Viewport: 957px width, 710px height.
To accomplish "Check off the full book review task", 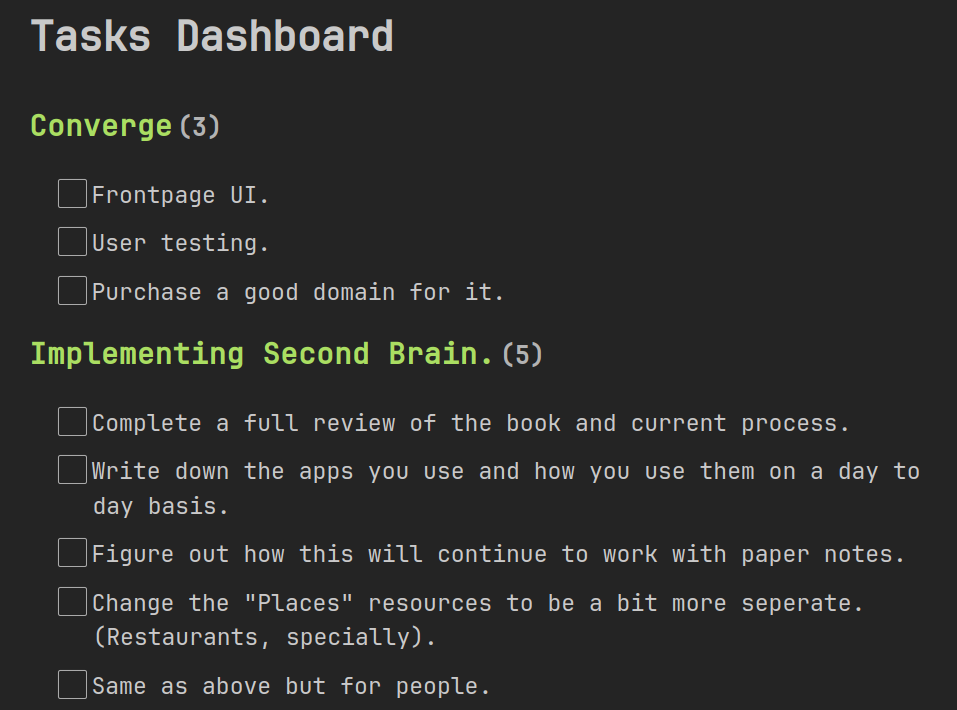I will click(x=72, y=422).
